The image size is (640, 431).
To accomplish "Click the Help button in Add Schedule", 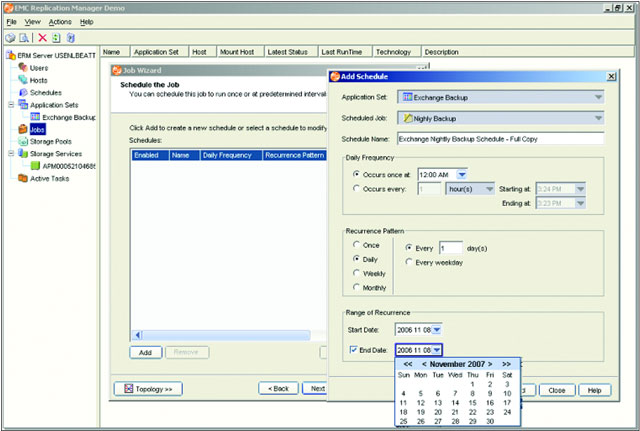I will (595, 390).
